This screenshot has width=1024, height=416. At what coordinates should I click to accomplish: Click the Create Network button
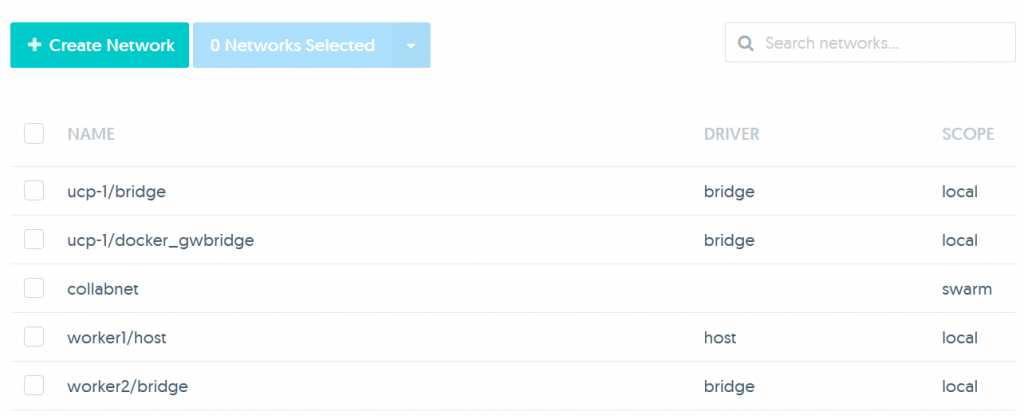pyautogui.click(x=99, y=45)
